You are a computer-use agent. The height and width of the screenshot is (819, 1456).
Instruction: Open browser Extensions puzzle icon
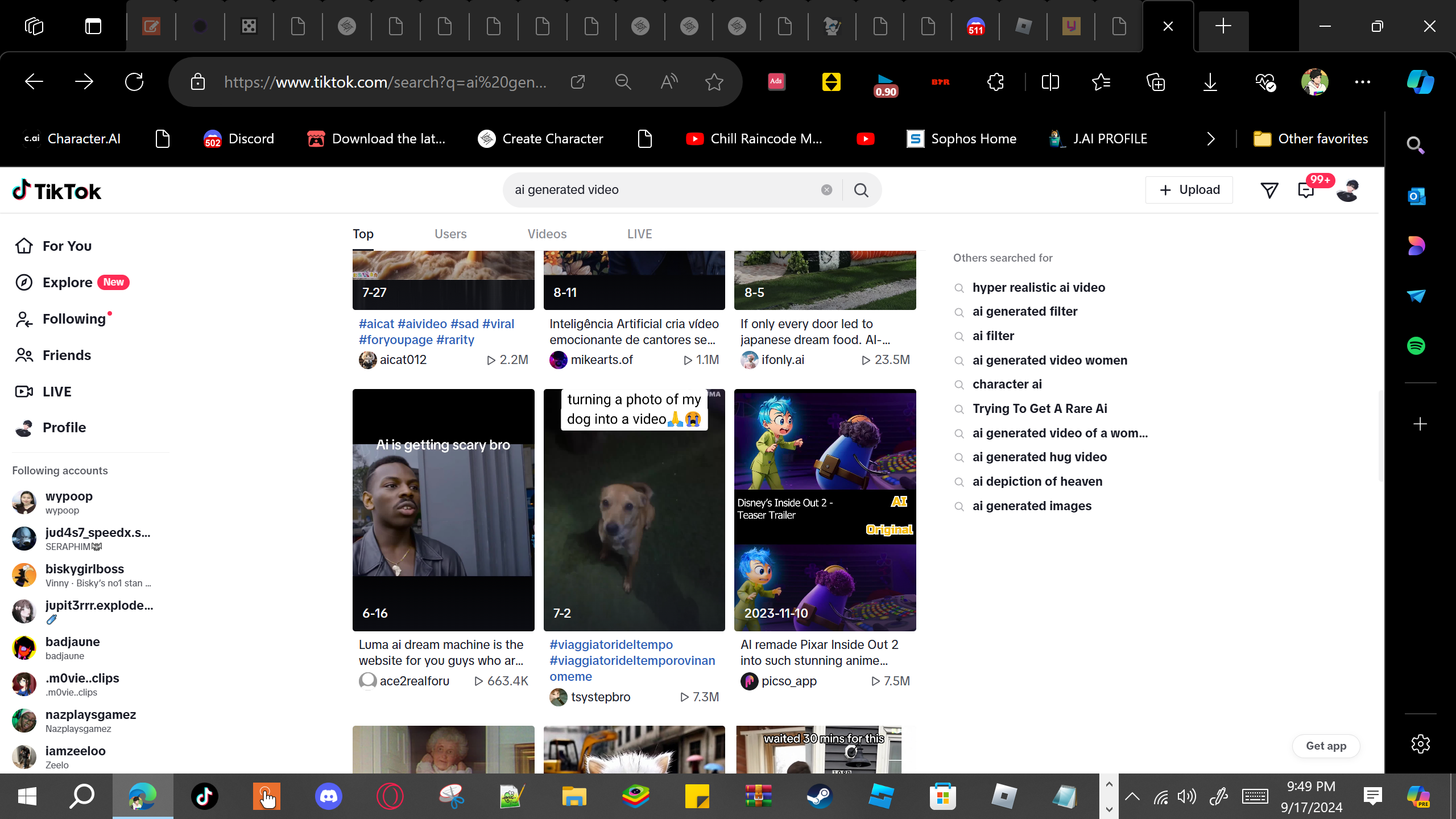click(x=995, y=82)
